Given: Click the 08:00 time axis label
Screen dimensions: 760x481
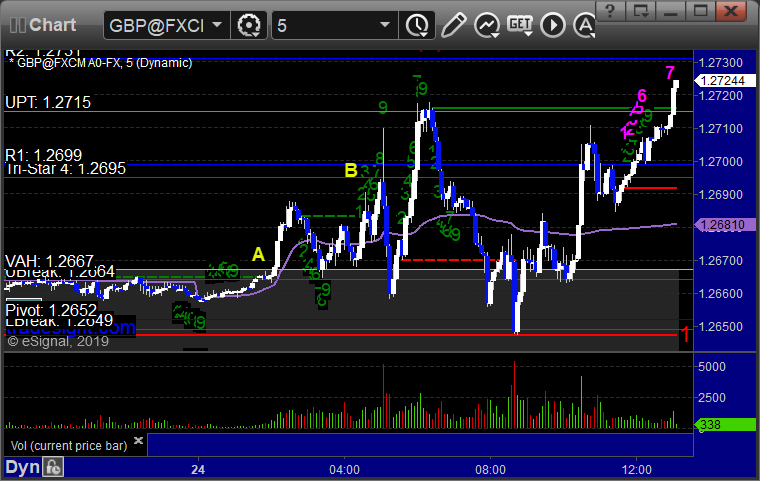Looking at the screenshot, I should pos(491,469).
